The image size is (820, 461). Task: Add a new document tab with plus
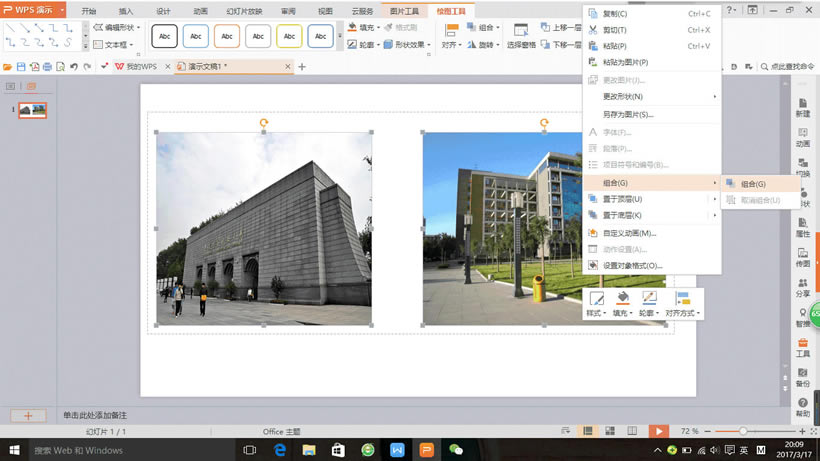coord(302,66)
